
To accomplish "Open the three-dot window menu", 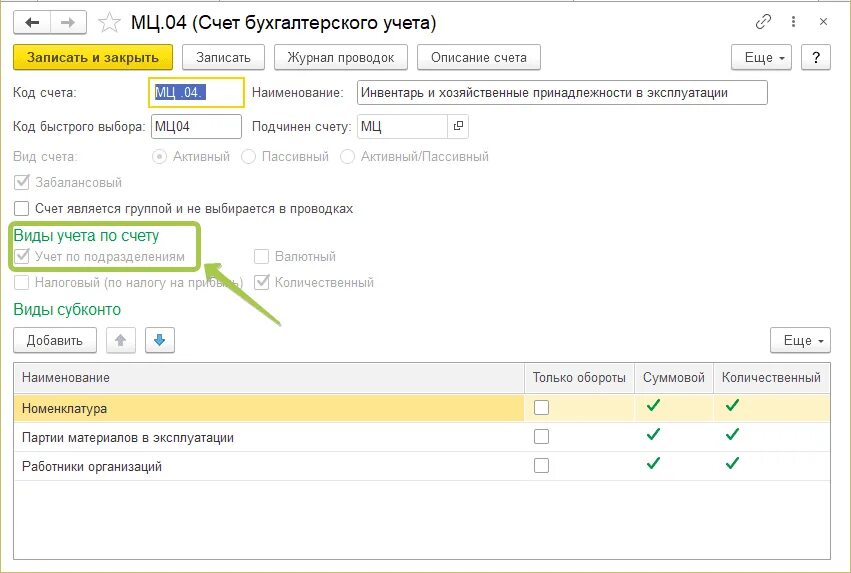I will pos(793,22).
